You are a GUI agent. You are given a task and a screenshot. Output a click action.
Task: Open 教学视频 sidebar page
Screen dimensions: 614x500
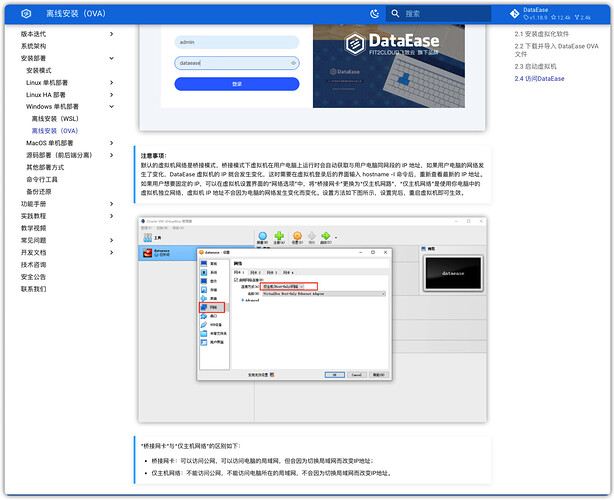pyautogui.click(x=33, y=228)
